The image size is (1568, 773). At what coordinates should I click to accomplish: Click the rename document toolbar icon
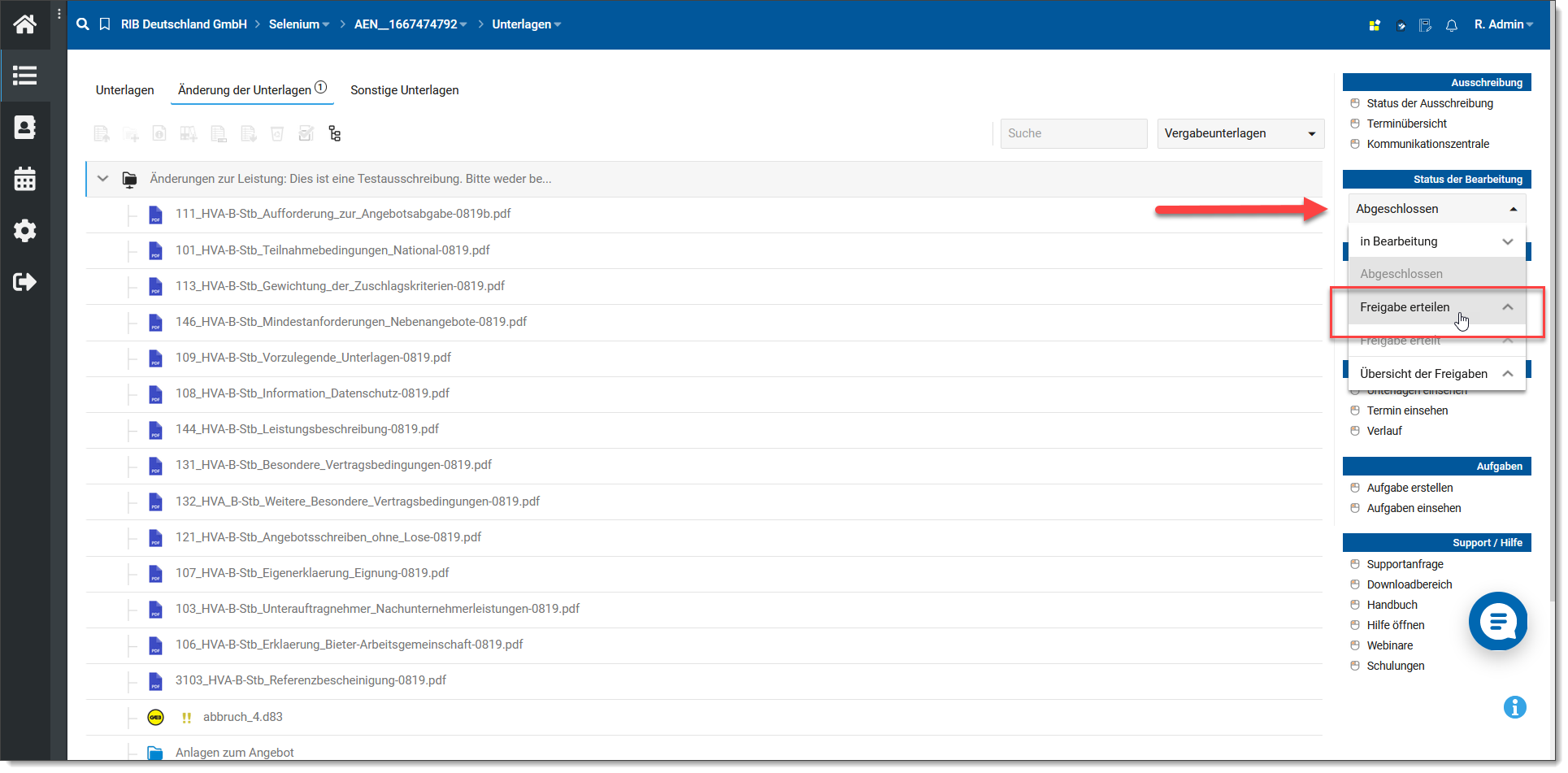point(219,133)
